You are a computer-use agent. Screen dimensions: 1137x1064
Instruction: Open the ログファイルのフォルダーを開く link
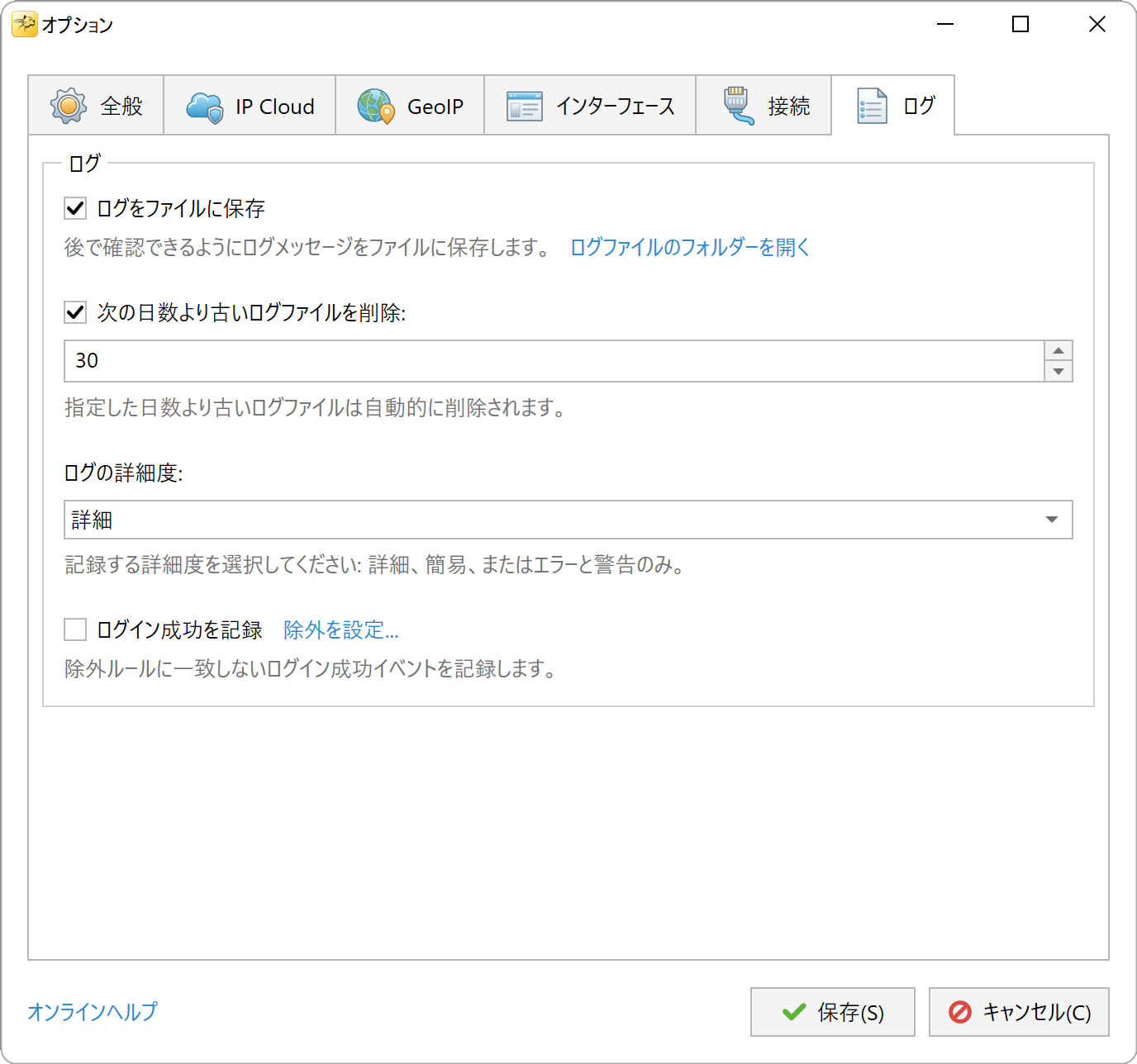pyautogui.click(x=690, y=247)
